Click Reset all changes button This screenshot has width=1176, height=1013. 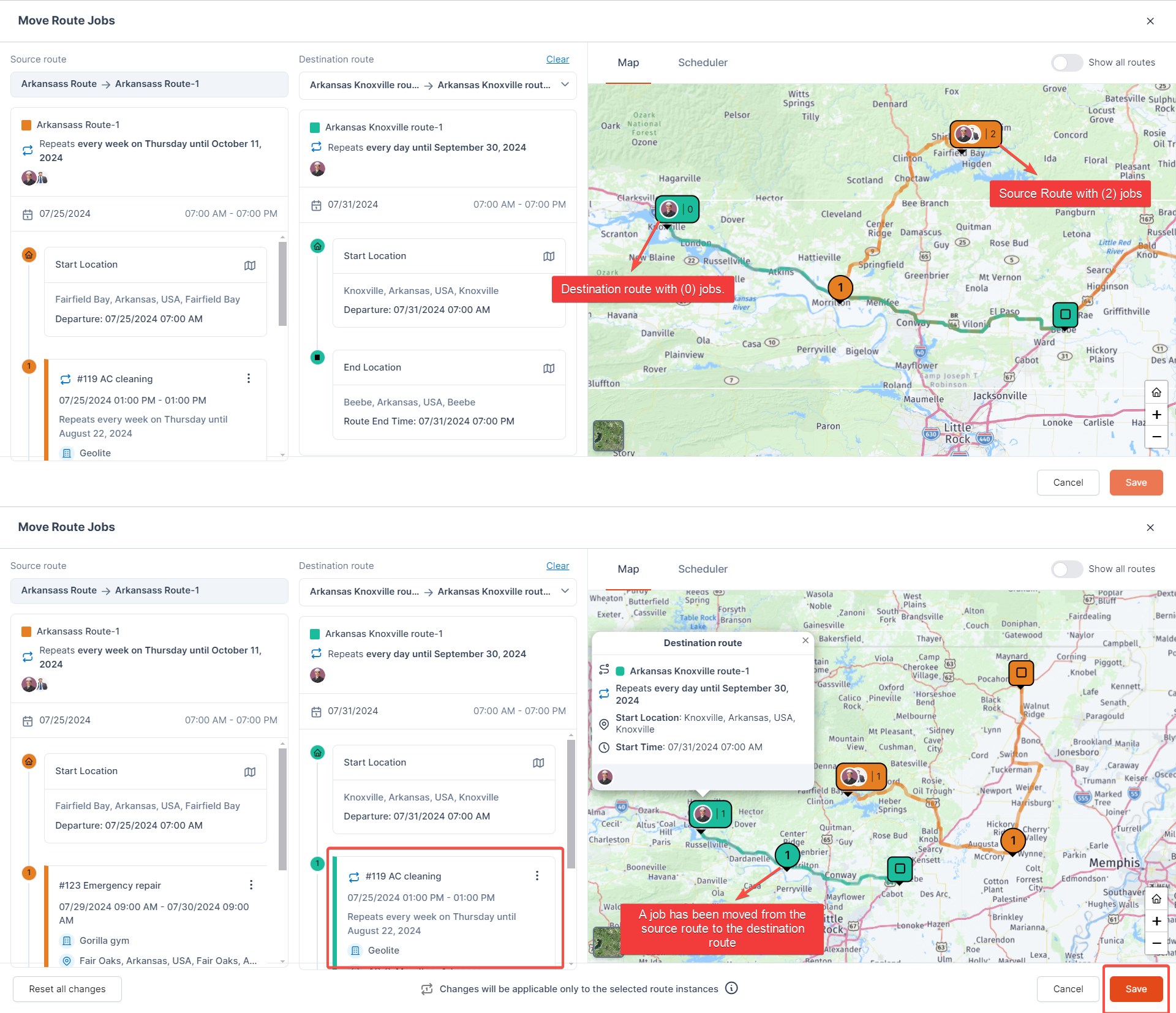point(67,989)
